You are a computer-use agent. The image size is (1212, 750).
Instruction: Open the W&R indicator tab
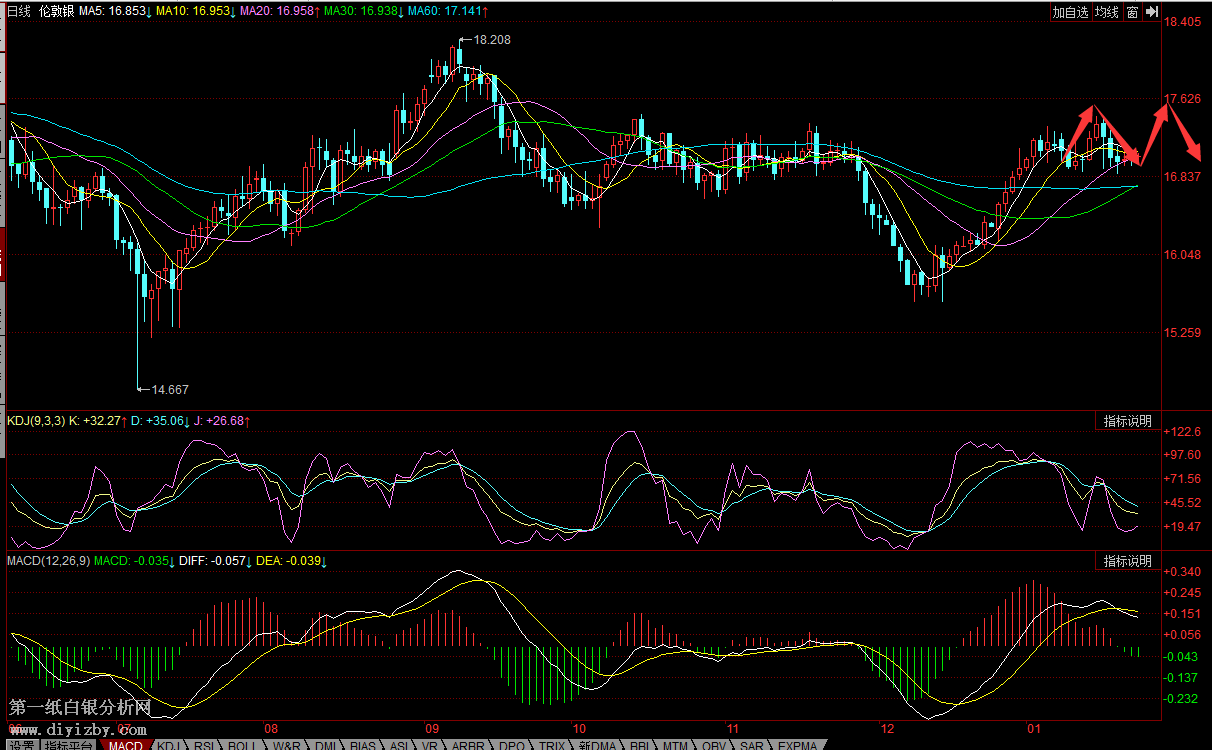tap(286, 745)
